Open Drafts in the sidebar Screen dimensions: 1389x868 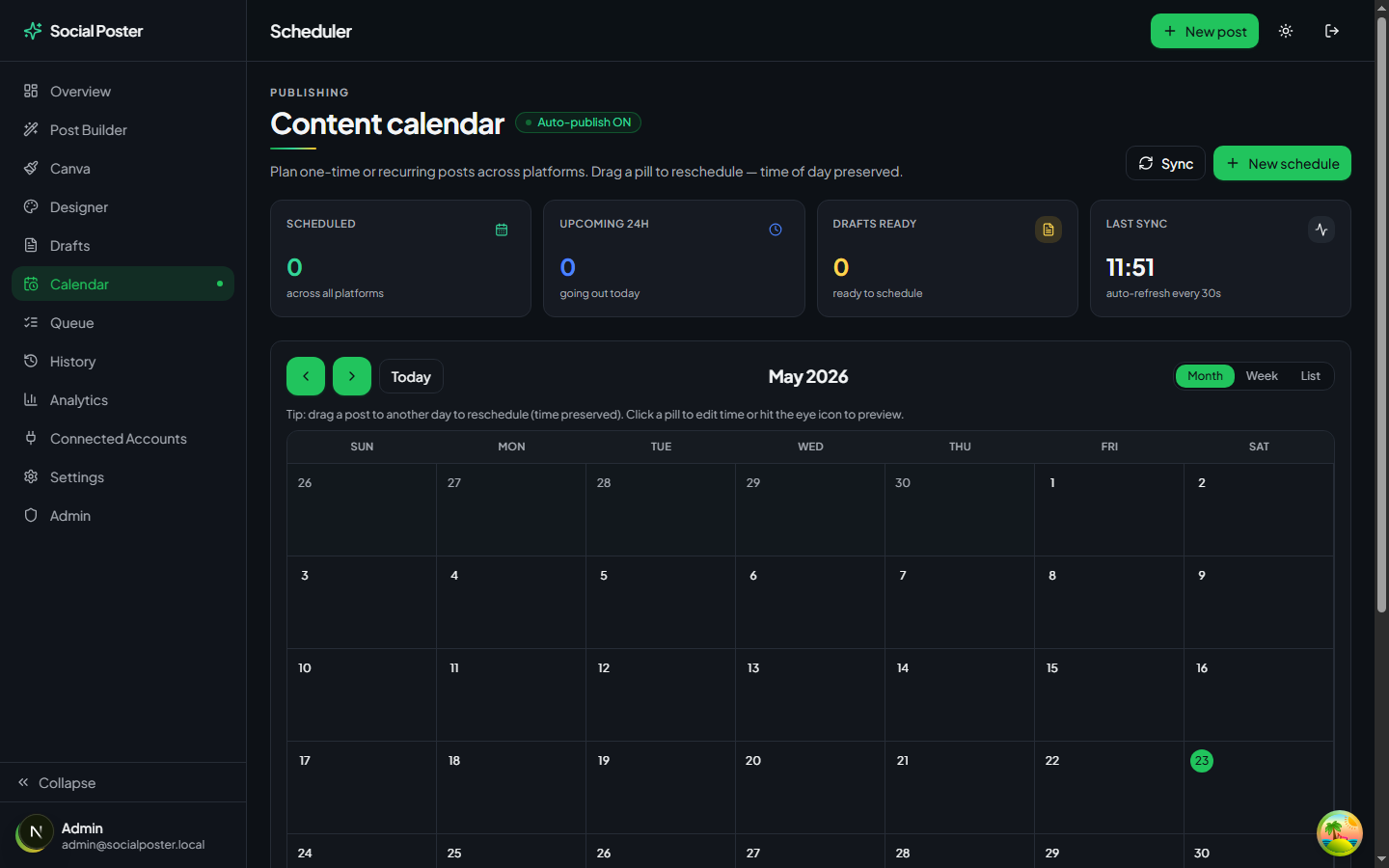(123, 245)
